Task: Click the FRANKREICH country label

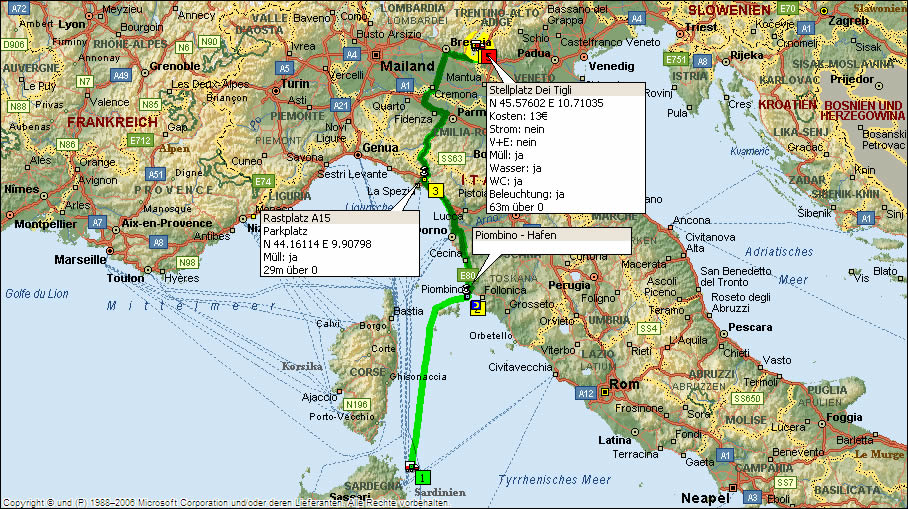Action: pyautogui.click(x=112, y=122)
